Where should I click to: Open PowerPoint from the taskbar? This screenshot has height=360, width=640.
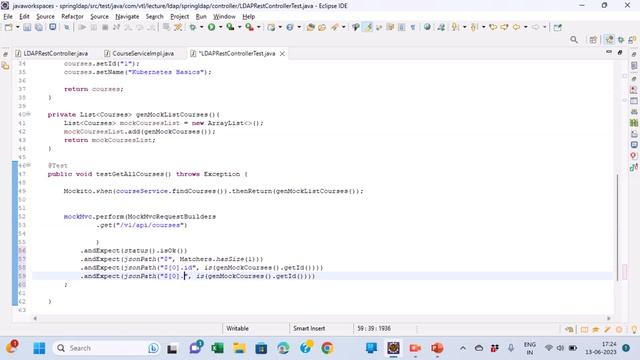[437, 348]
